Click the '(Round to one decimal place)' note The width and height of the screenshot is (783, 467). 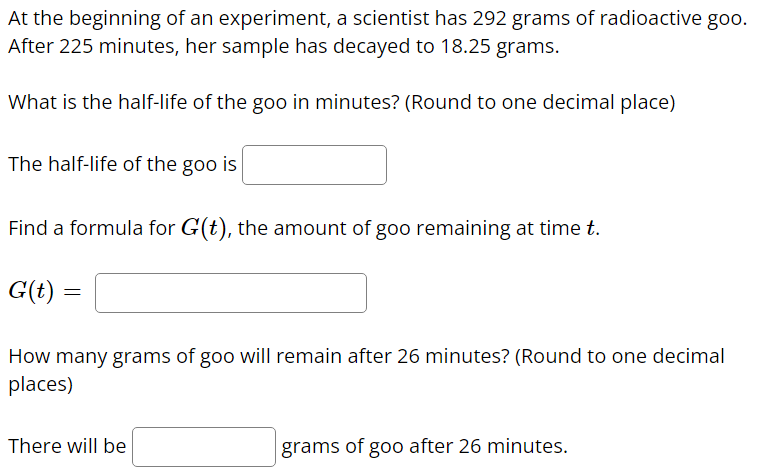[x=539, y=102]
